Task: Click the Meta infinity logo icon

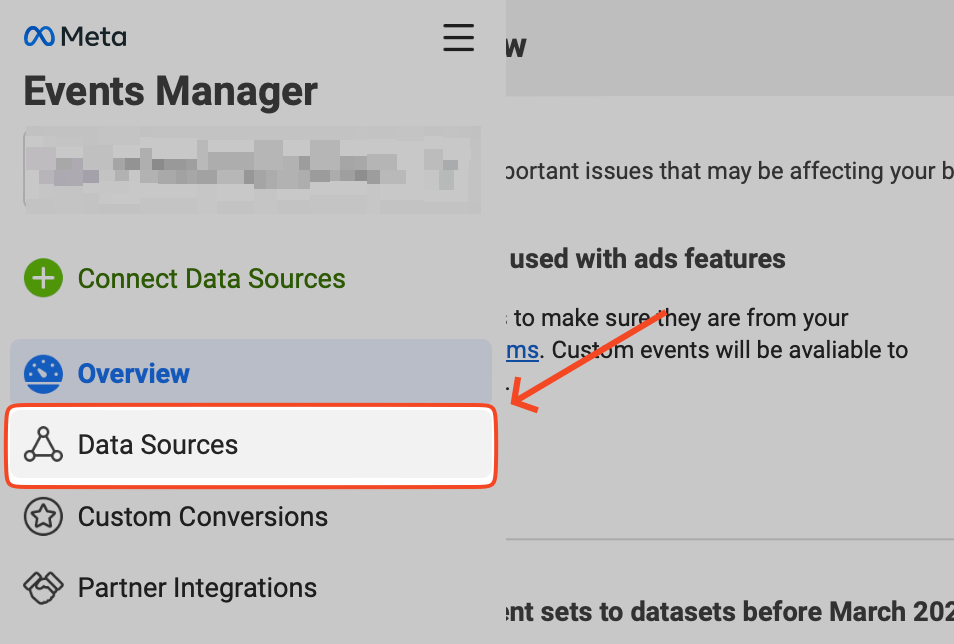Action: [39, 37]
